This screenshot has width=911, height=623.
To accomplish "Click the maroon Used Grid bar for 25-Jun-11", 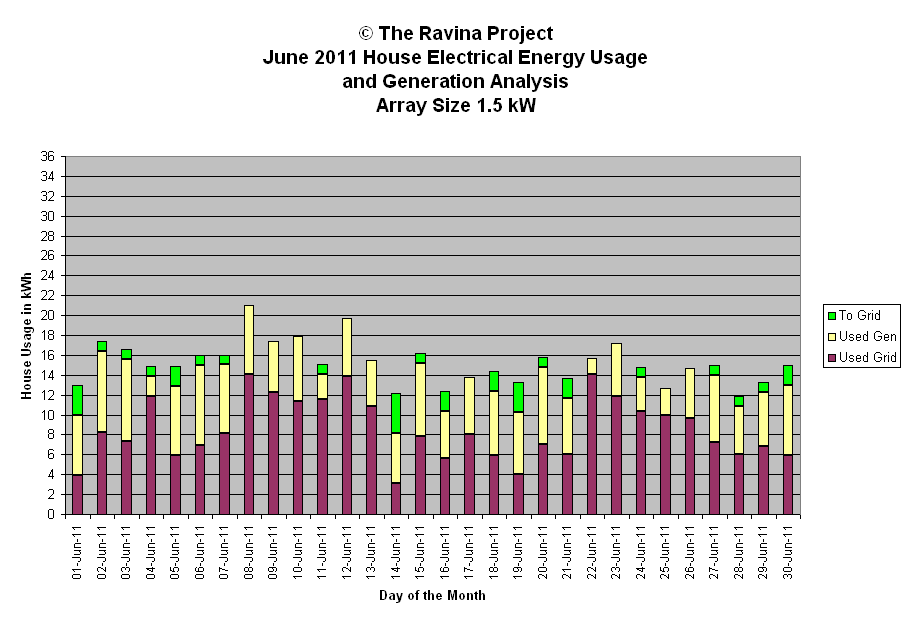I will 665,465.
